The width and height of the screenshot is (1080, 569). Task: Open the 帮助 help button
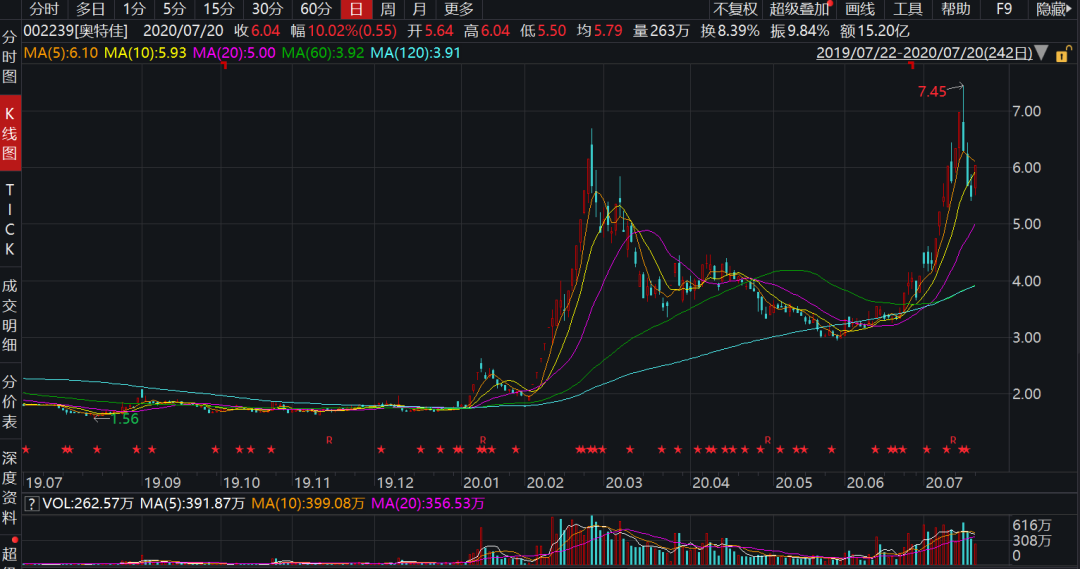click(955, 10)
